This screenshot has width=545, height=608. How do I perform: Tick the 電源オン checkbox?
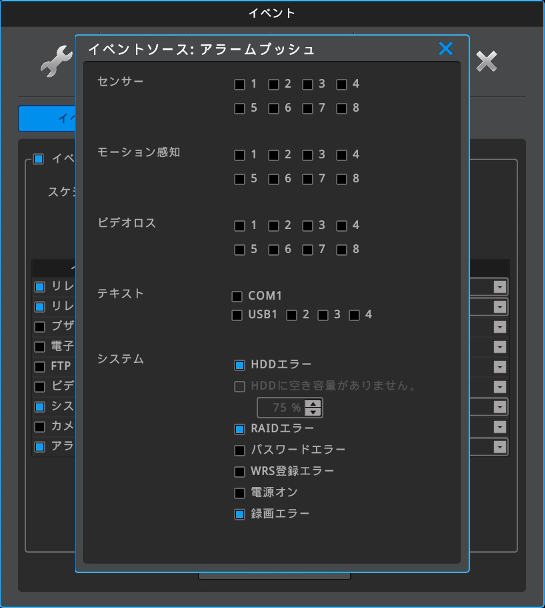coord(240,493)
